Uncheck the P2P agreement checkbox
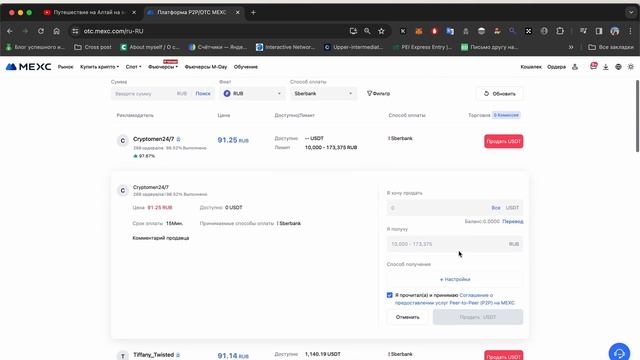This screenshot has height=360, width=640. coord(389,295)
